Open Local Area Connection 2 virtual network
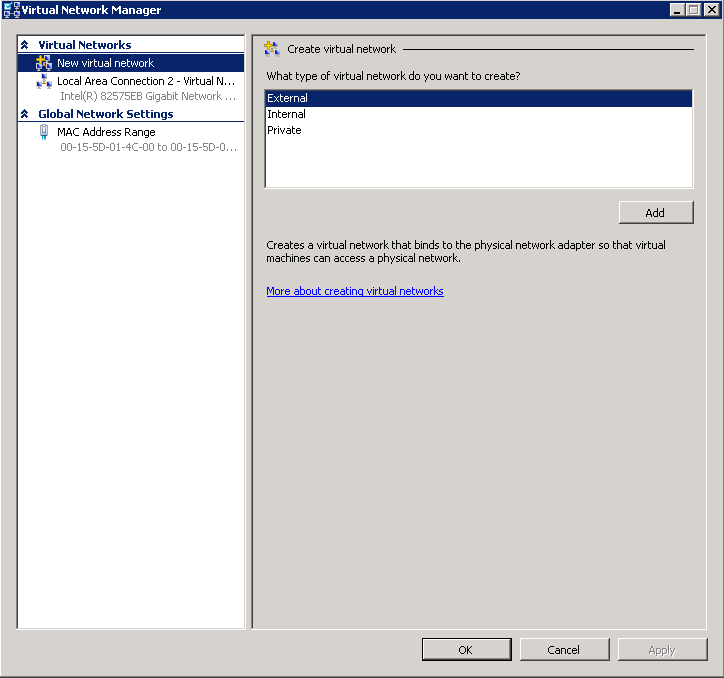The image size is (724, 678). [146, 81]
